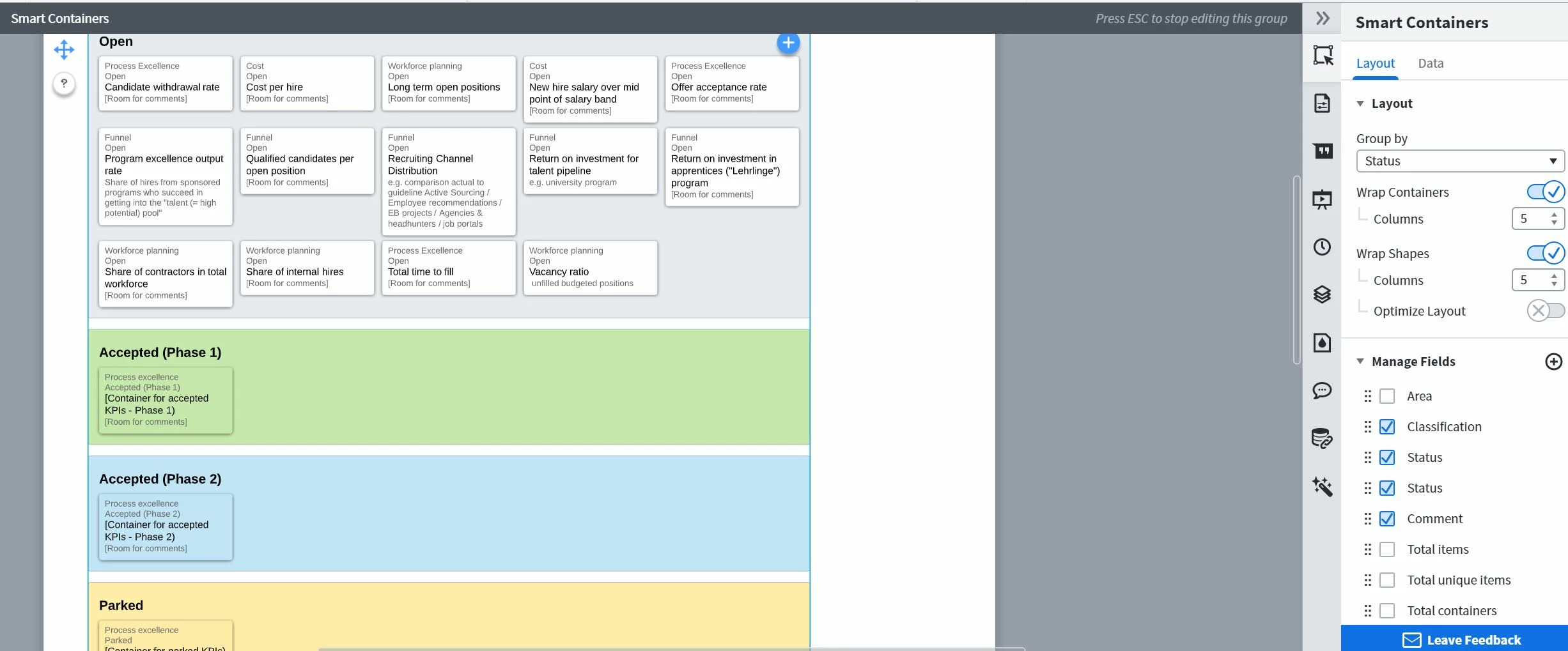Image resolution: width=1568 pixels, height=651 pixels.
Task: Check the Total containers checkbox
Action: [1387, 611]
